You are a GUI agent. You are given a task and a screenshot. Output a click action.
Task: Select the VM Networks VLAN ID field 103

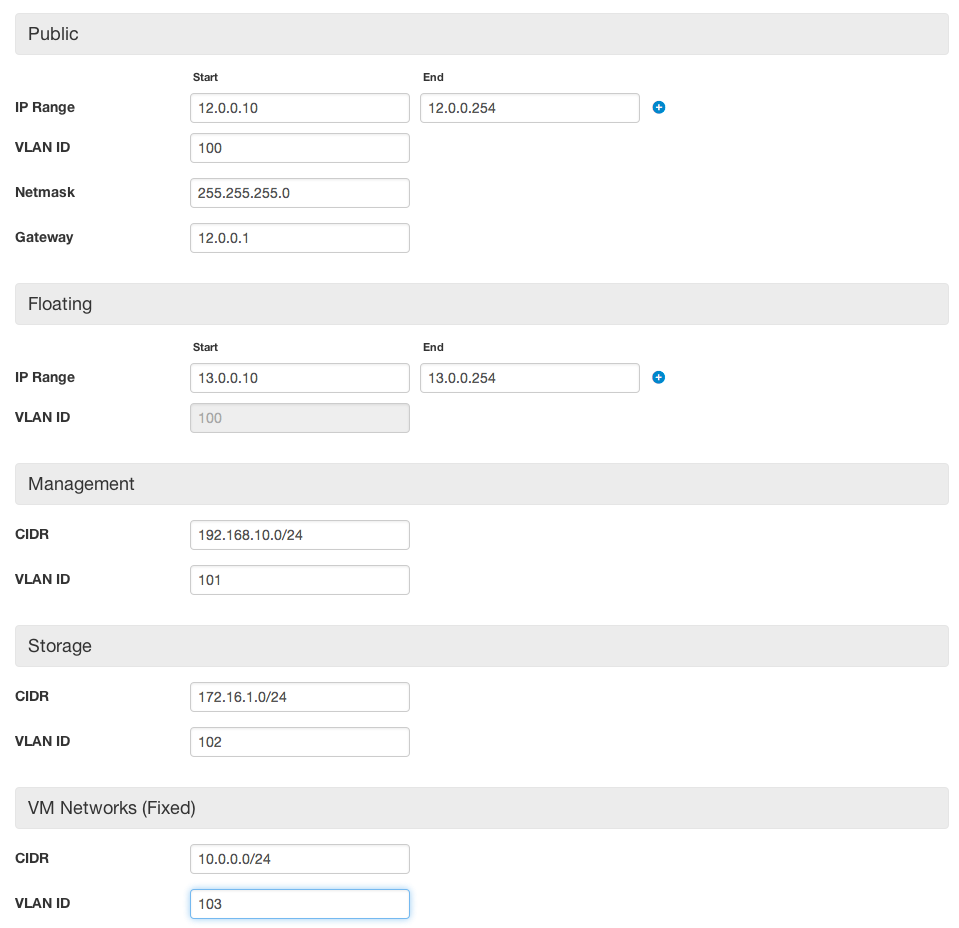pyautogui.click(x=300, y=904)
